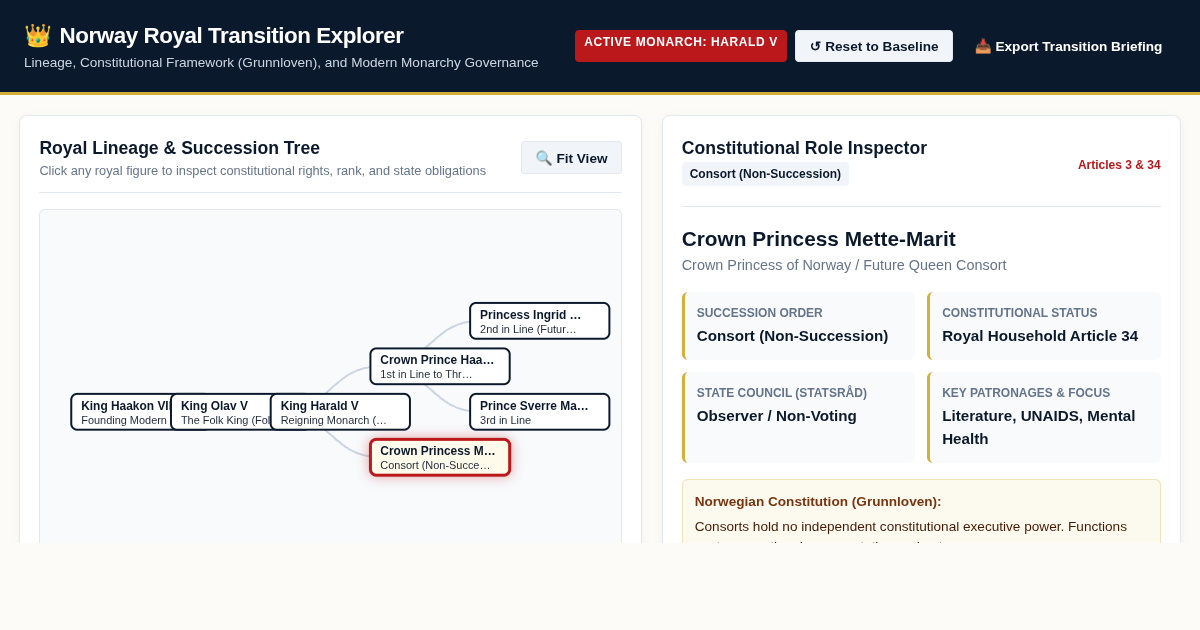Click the State Council (Statsråd) card

[798, 417]
